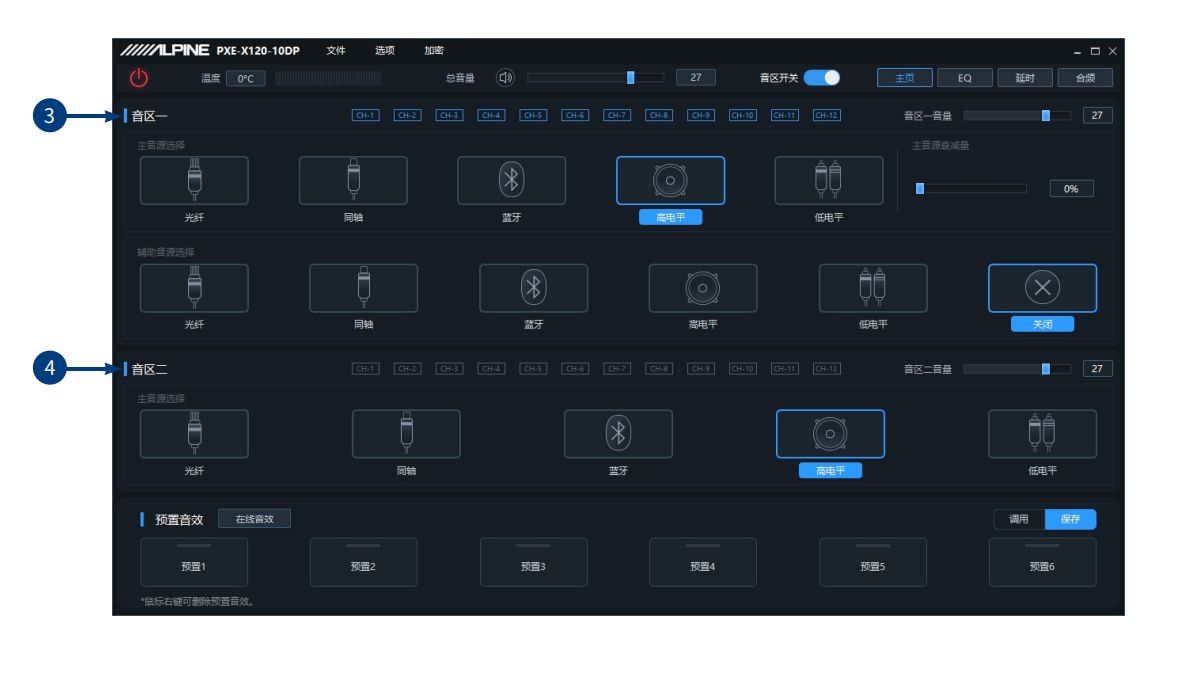Screen dimensions: 1200x691
Task: Select coaxial as Zone 1 auxiliary source
Action: tap(364, 288)
